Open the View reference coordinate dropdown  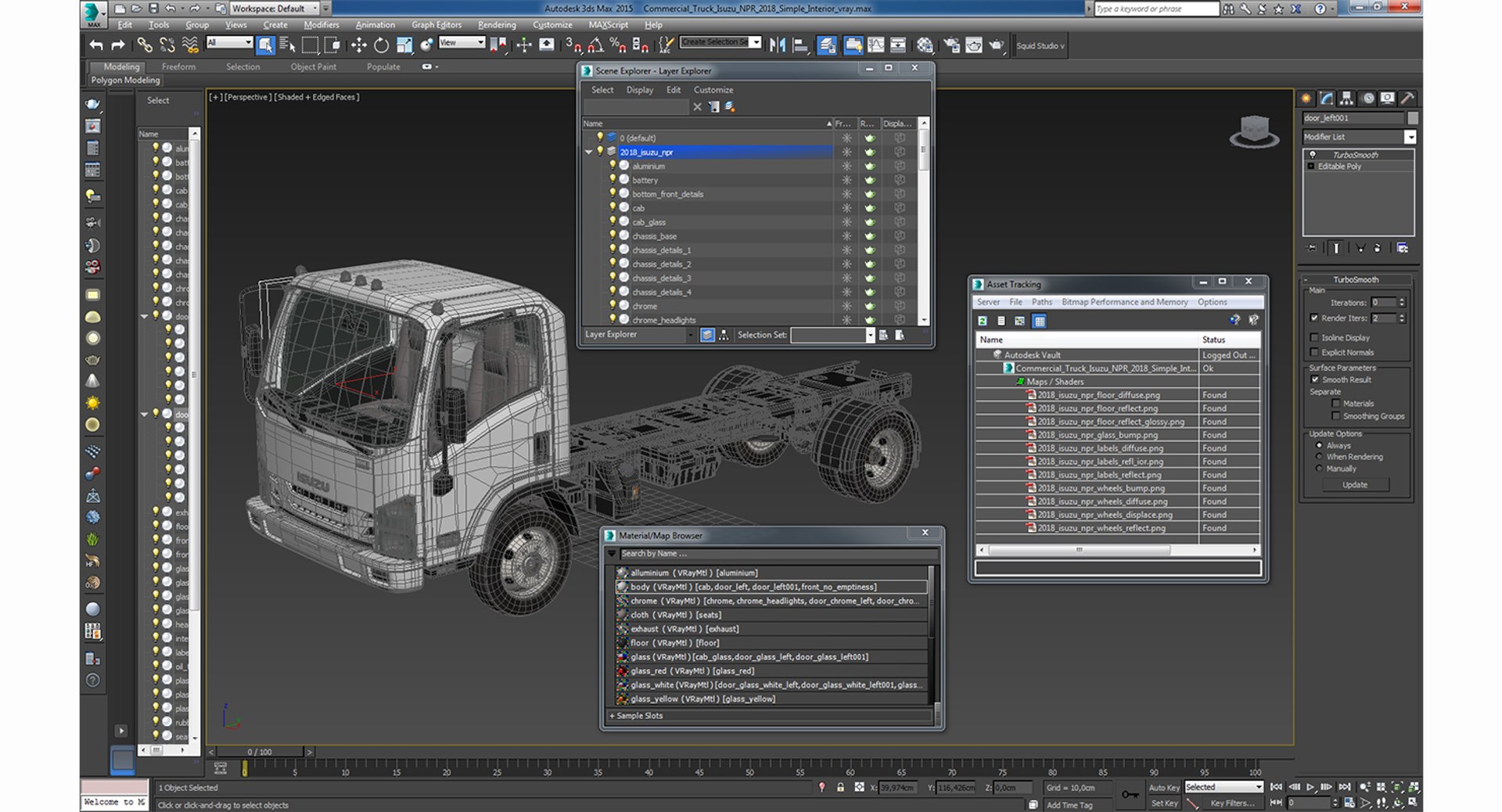462,43
